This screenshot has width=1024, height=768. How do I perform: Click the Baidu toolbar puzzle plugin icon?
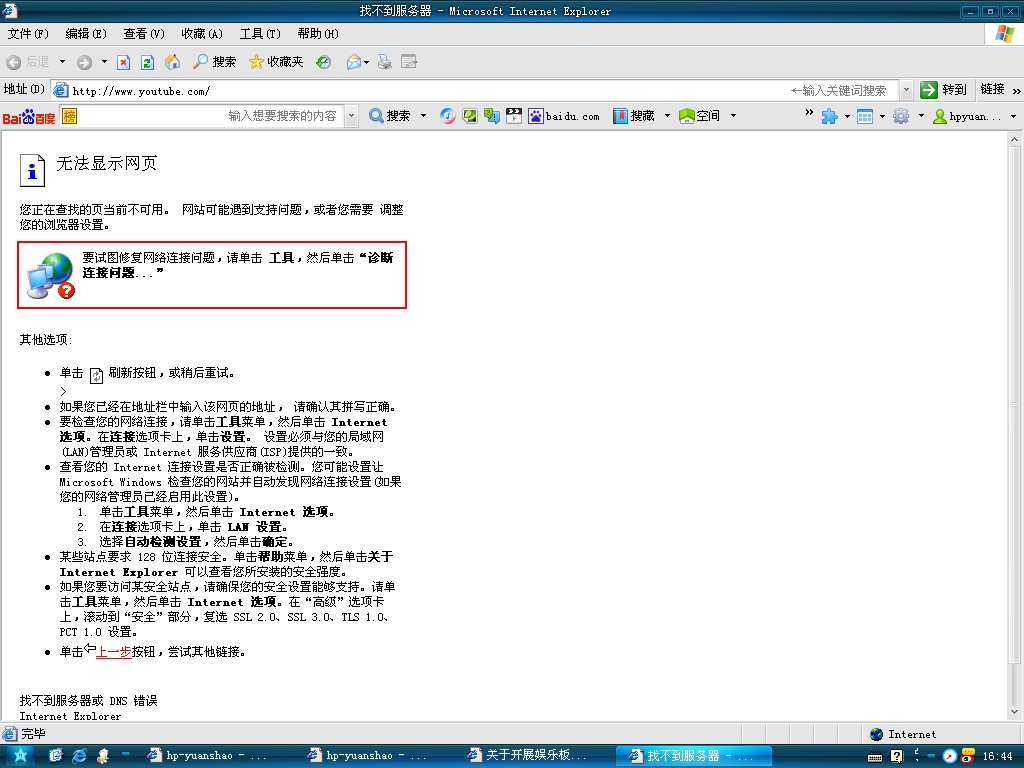[x=829, y=116]
